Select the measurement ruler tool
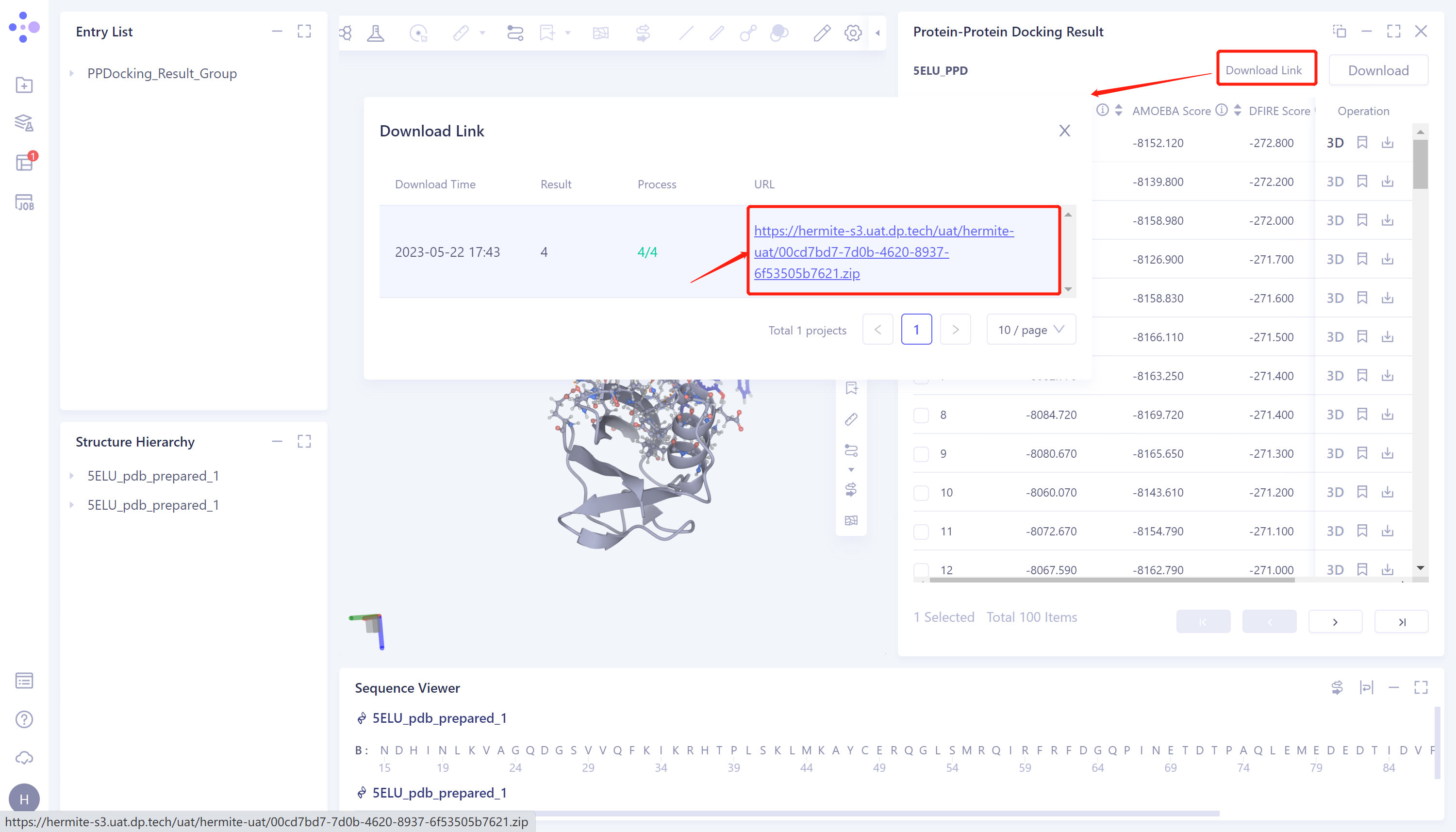 point(461,33)
